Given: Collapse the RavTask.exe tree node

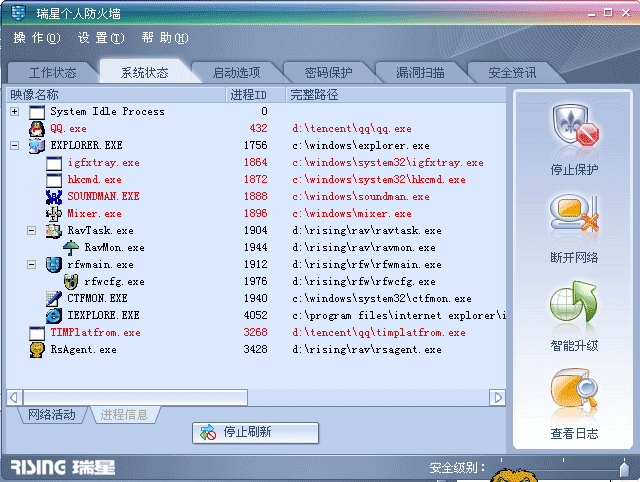Looking at the screenshot, I should tap(31, 231).
